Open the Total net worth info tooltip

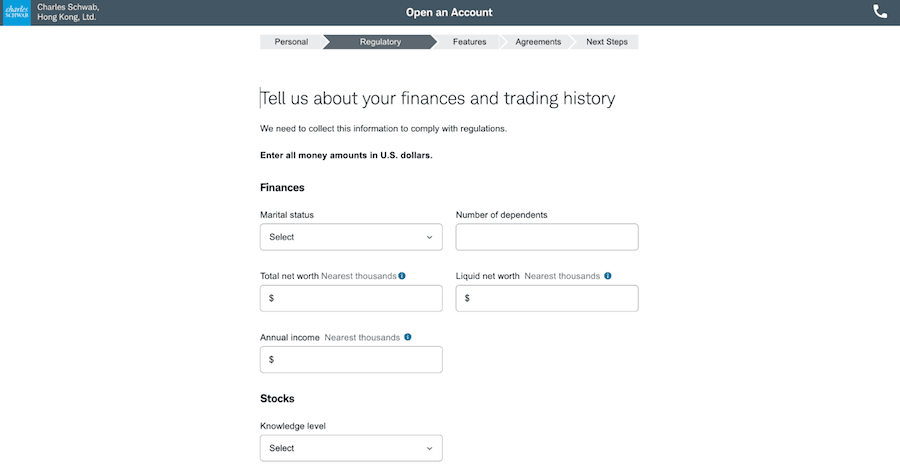[x=402, y=276]
